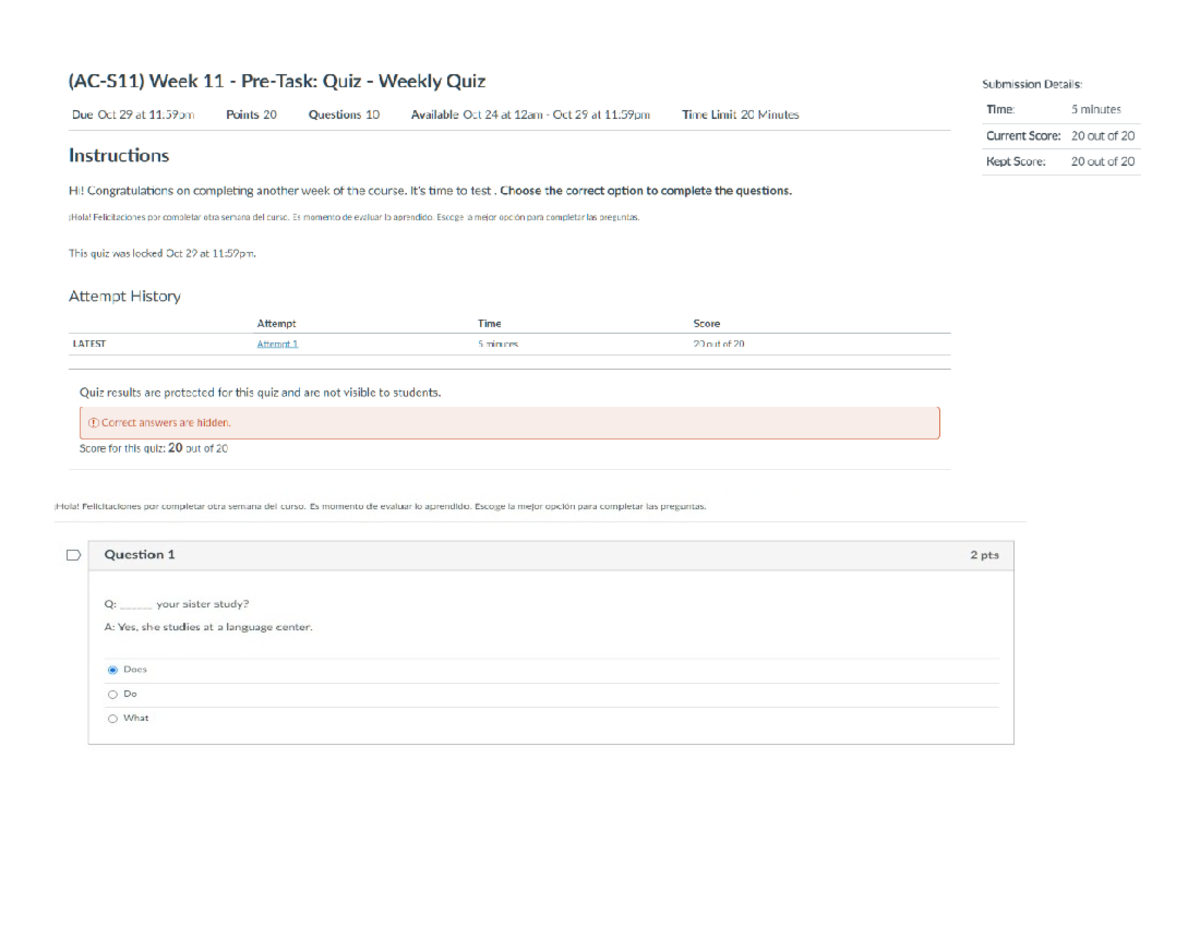The width and height of the screenshot is (1200, 927).
Task: Click the 'your sister study?' question text
Action: tap(203, 604)
